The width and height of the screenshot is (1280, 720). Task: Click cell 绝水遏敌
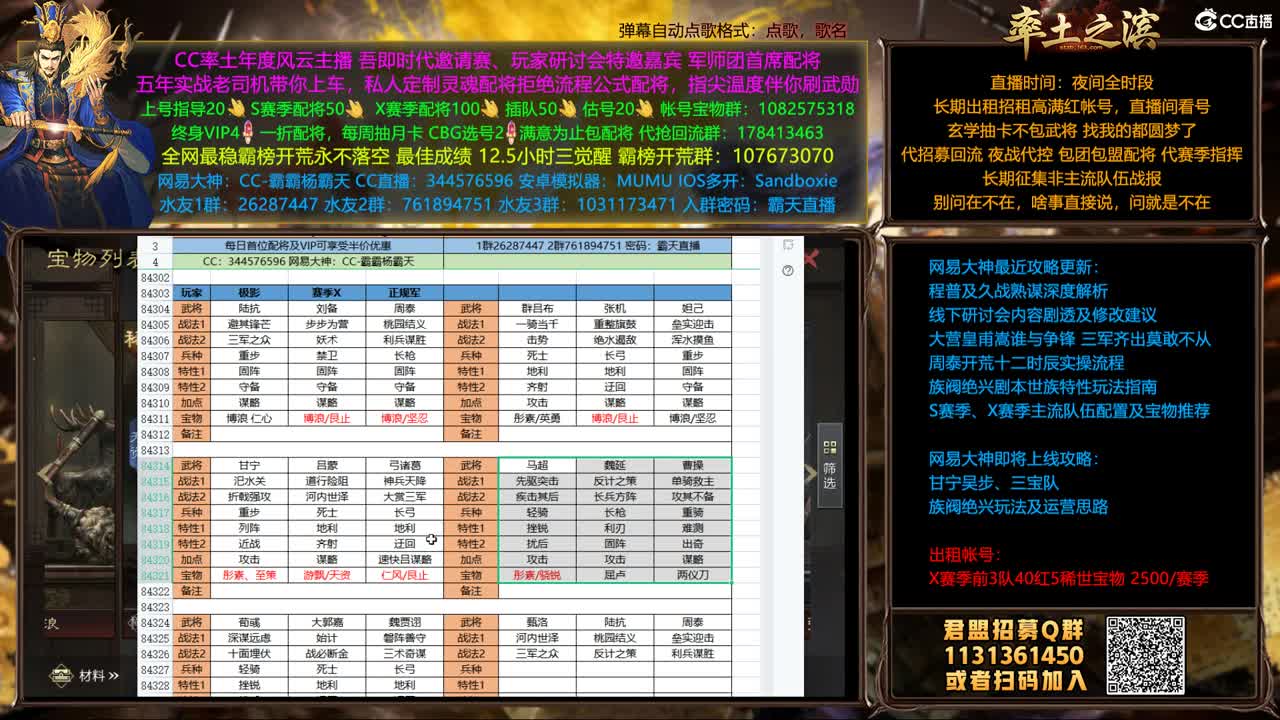click(615, 340)
